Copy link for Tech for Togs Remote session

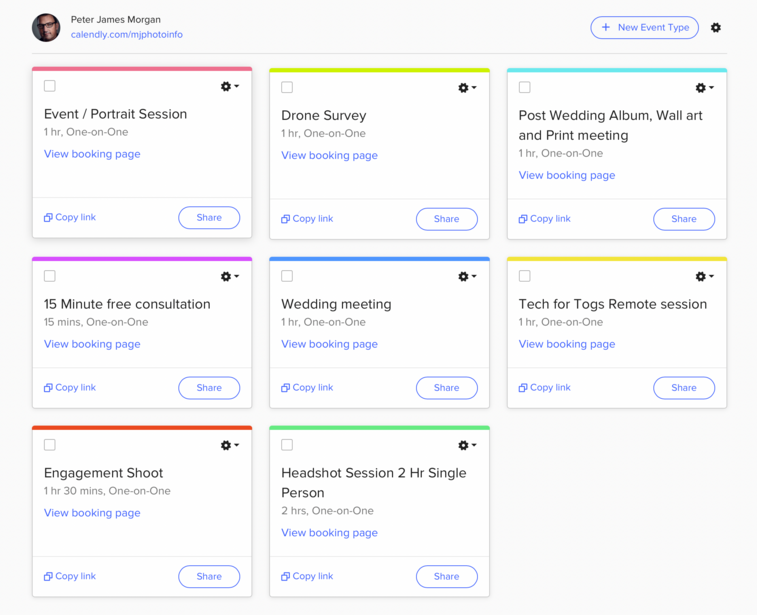tap(545, 388)
